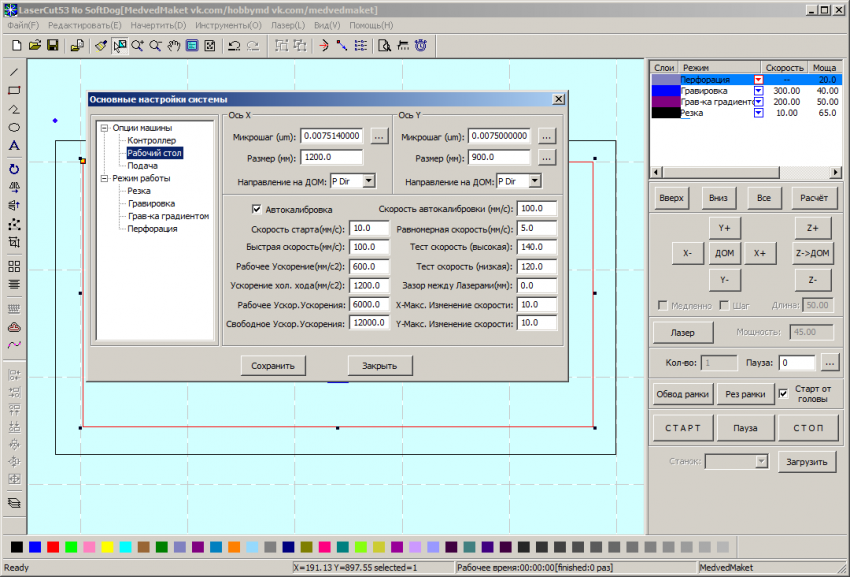Click the Save file icon in toolbar
Viewport: 850px width, 577px height.
point(52,45)
